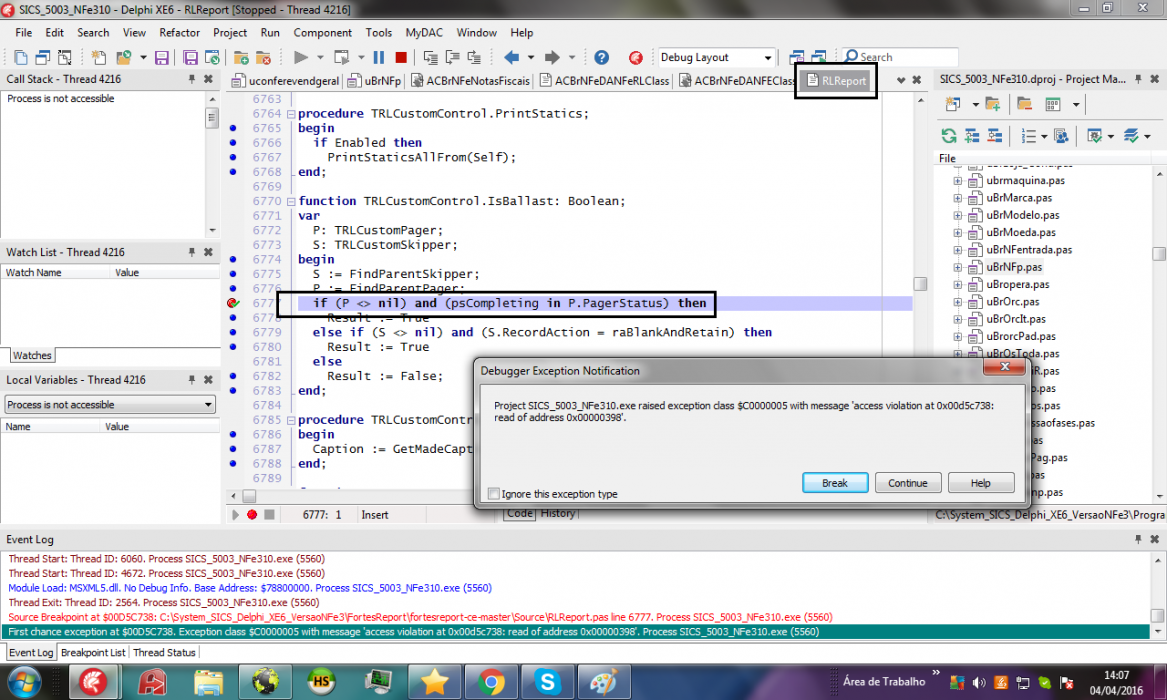Click the red breakpoint icon in editor status bar
Image resolution: width=1167 pixels, height=700 pixels.
click(x=252, y=514)
